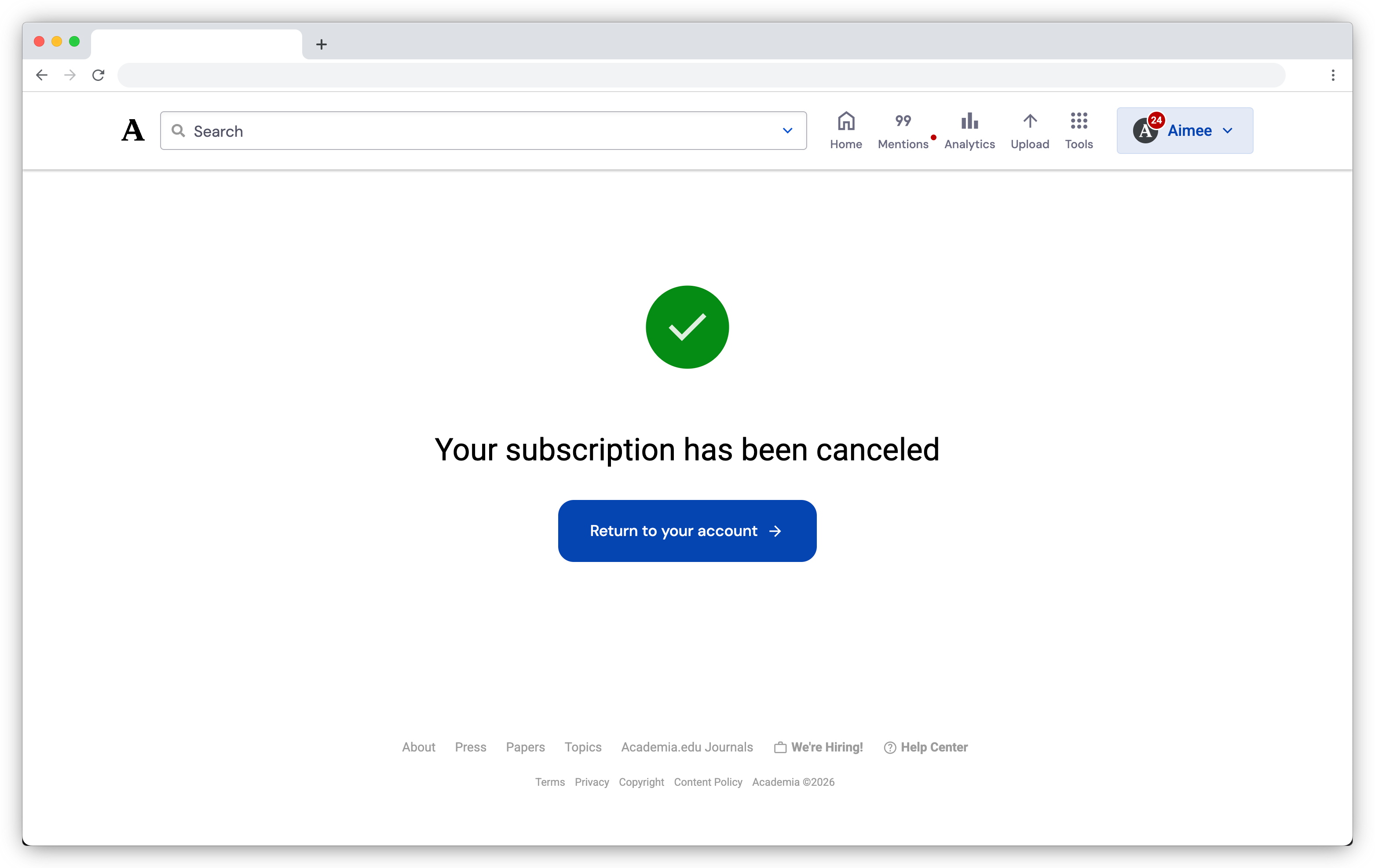Open Academia.edu Journals link
This screenshot has width=1375, height=868.
coord(687,747)
